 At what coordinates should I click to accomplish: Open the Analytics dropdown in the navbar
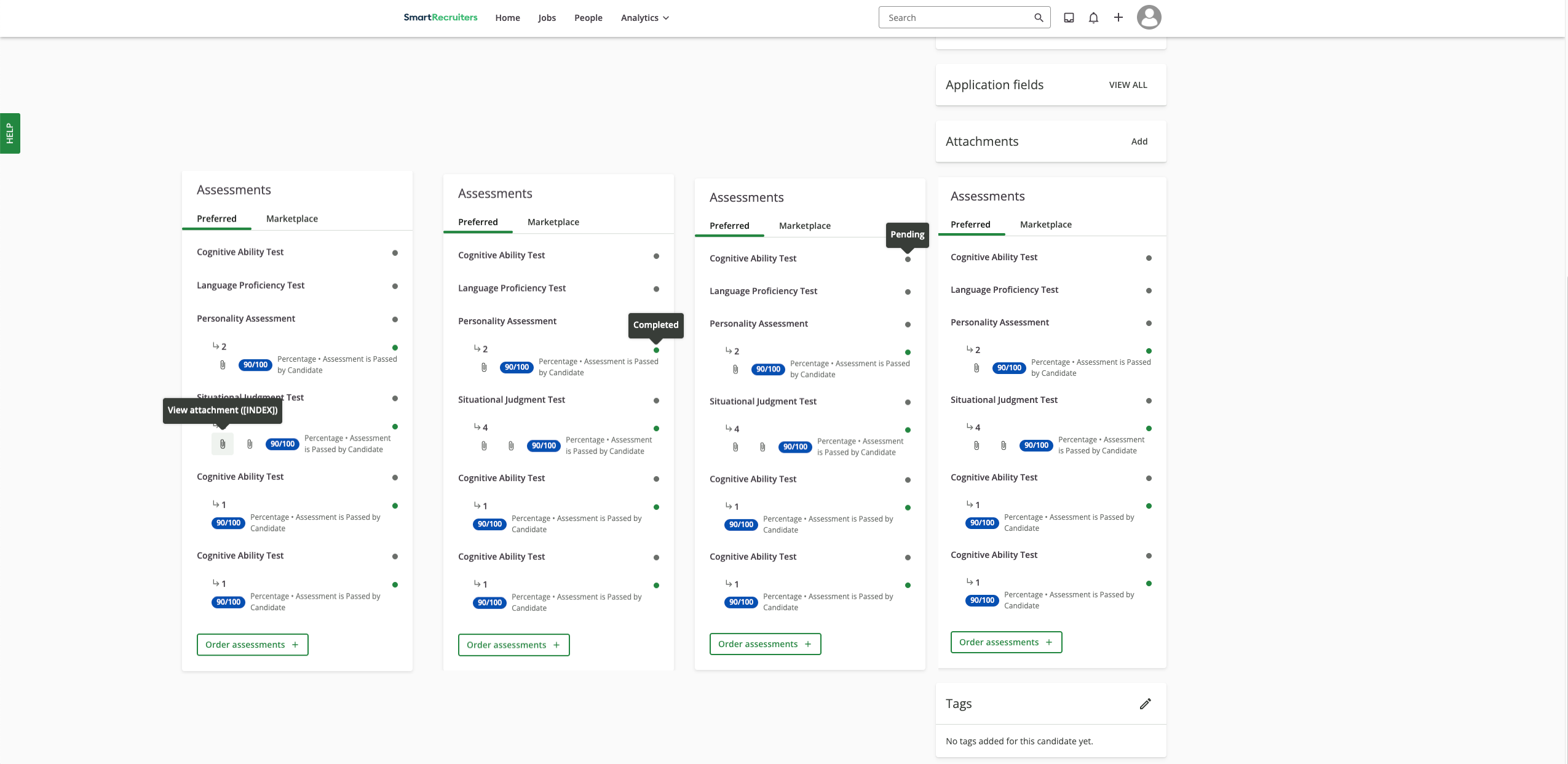pyautogui.click(x=643, y=18)
